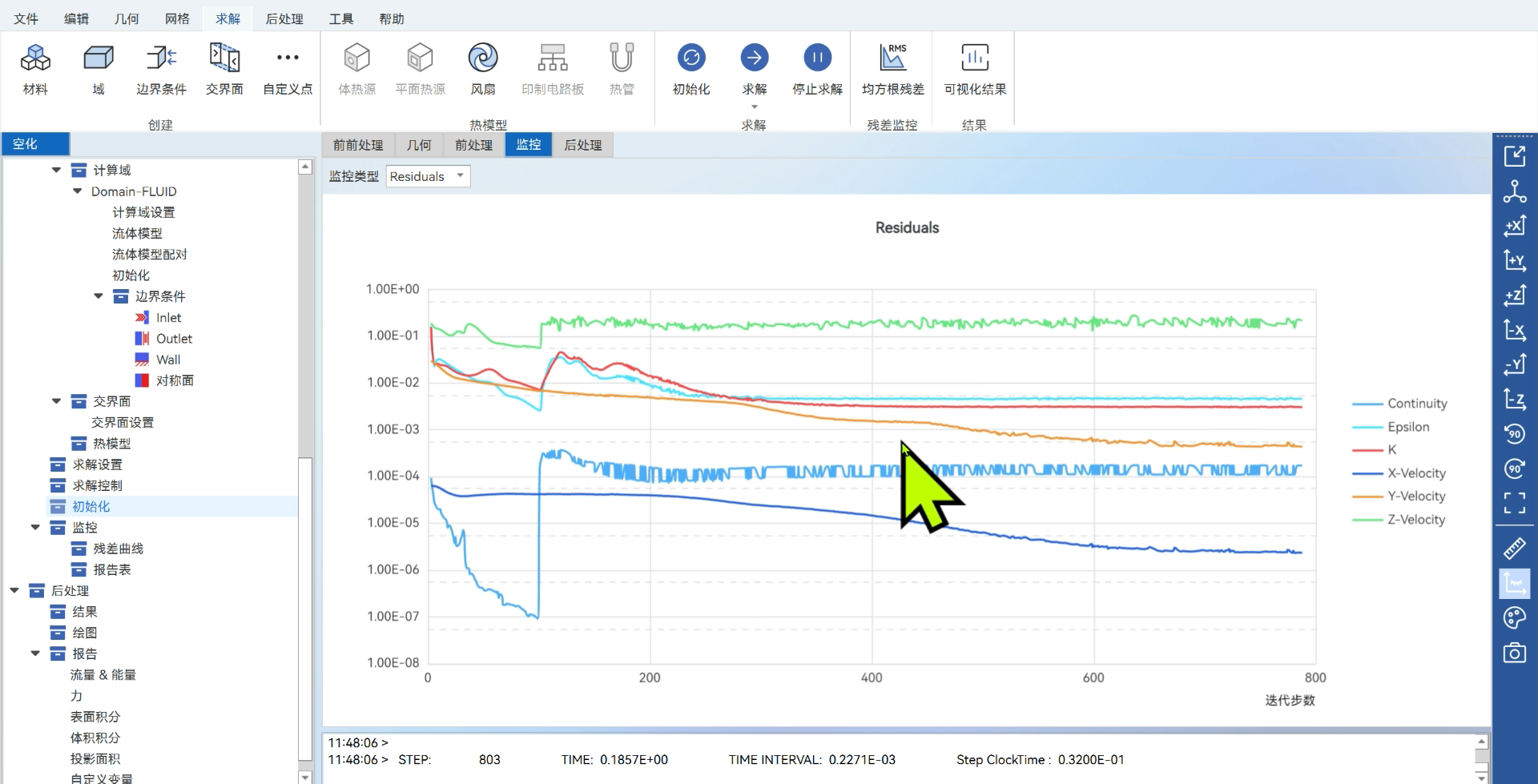Click the log panel scroll up arrow
Screen dimensions: 1538x784
coord(1482,742)
